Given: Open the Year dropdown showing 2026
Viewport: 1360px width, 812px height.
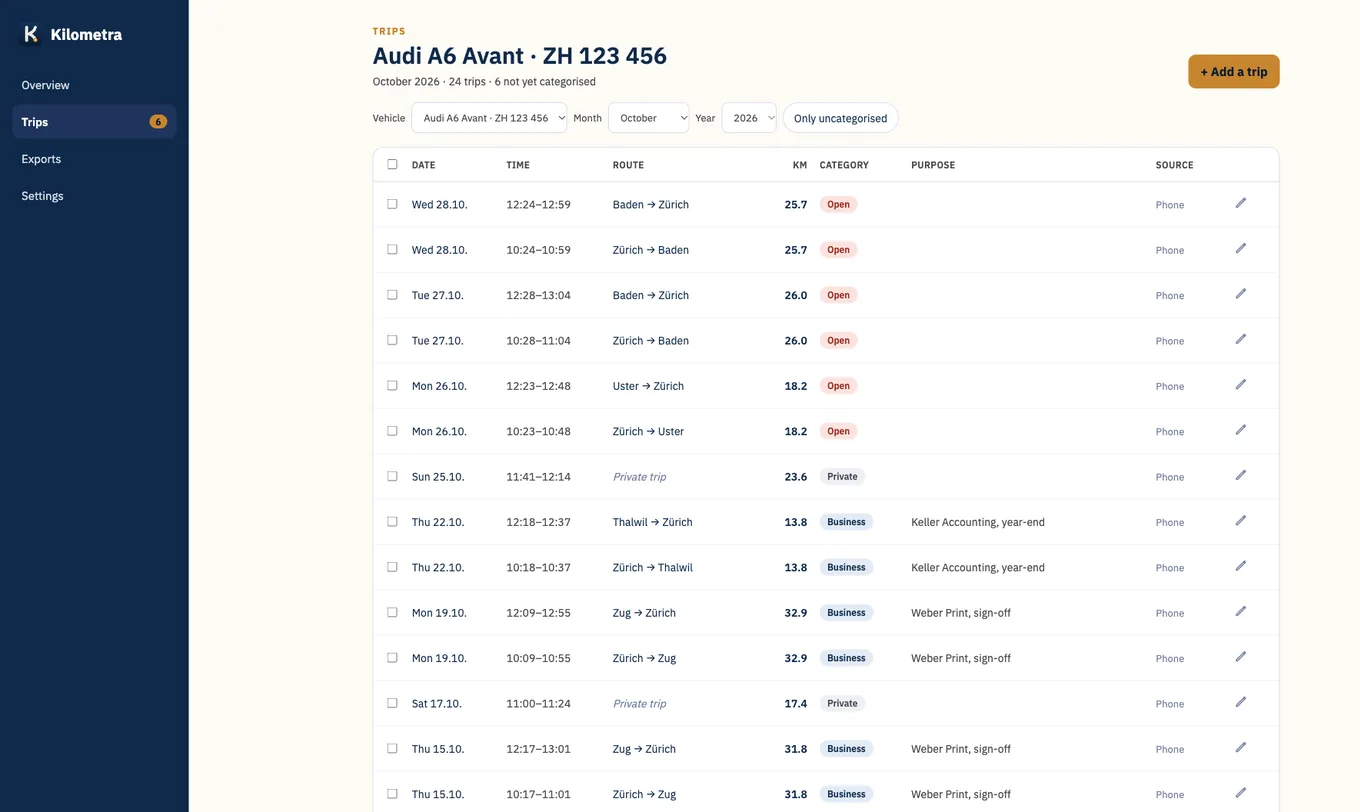Looking at the screenshot, I should pos(749,118).
